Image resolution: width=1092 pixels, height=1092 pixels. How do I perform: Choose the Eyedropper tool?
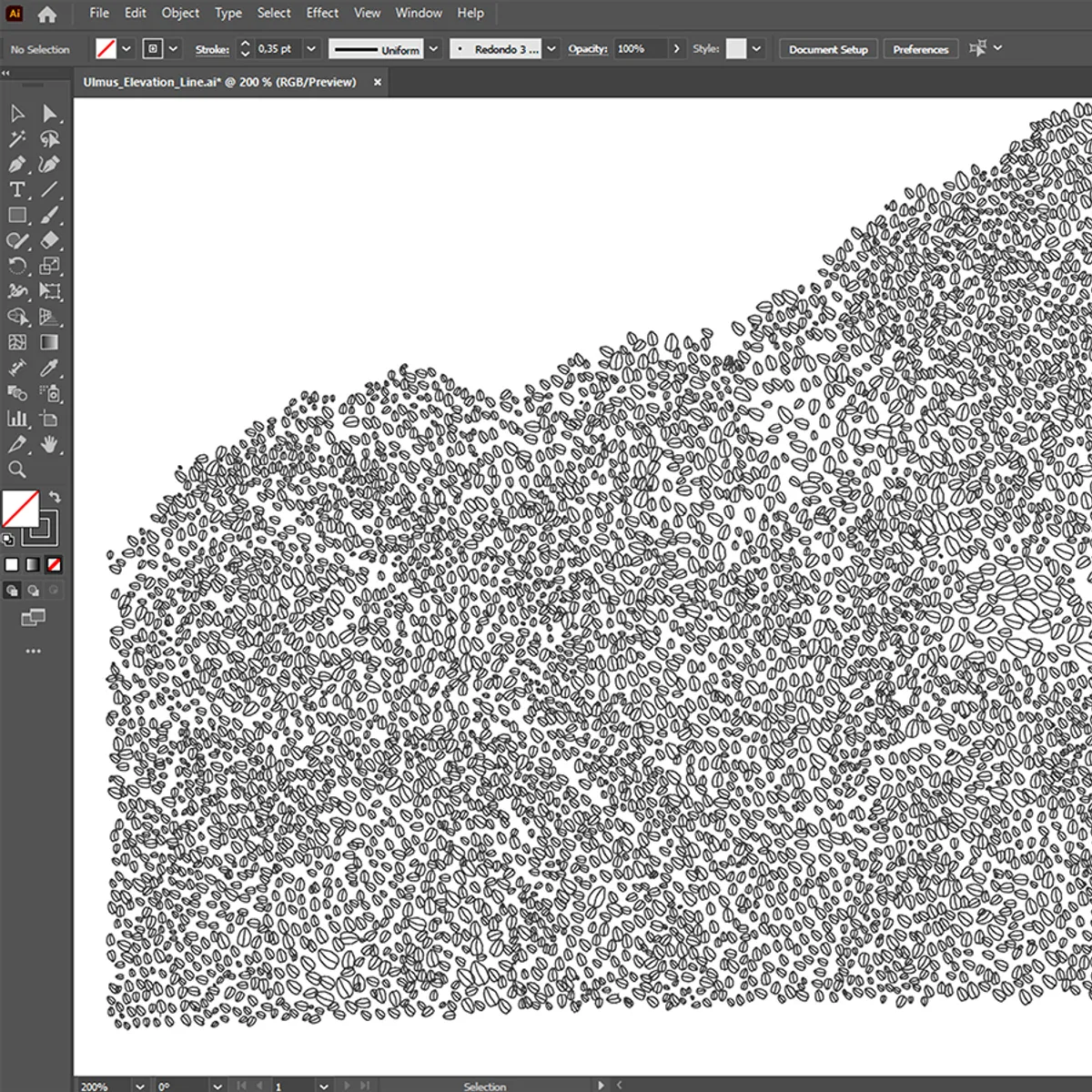click(x=51, y=369)
